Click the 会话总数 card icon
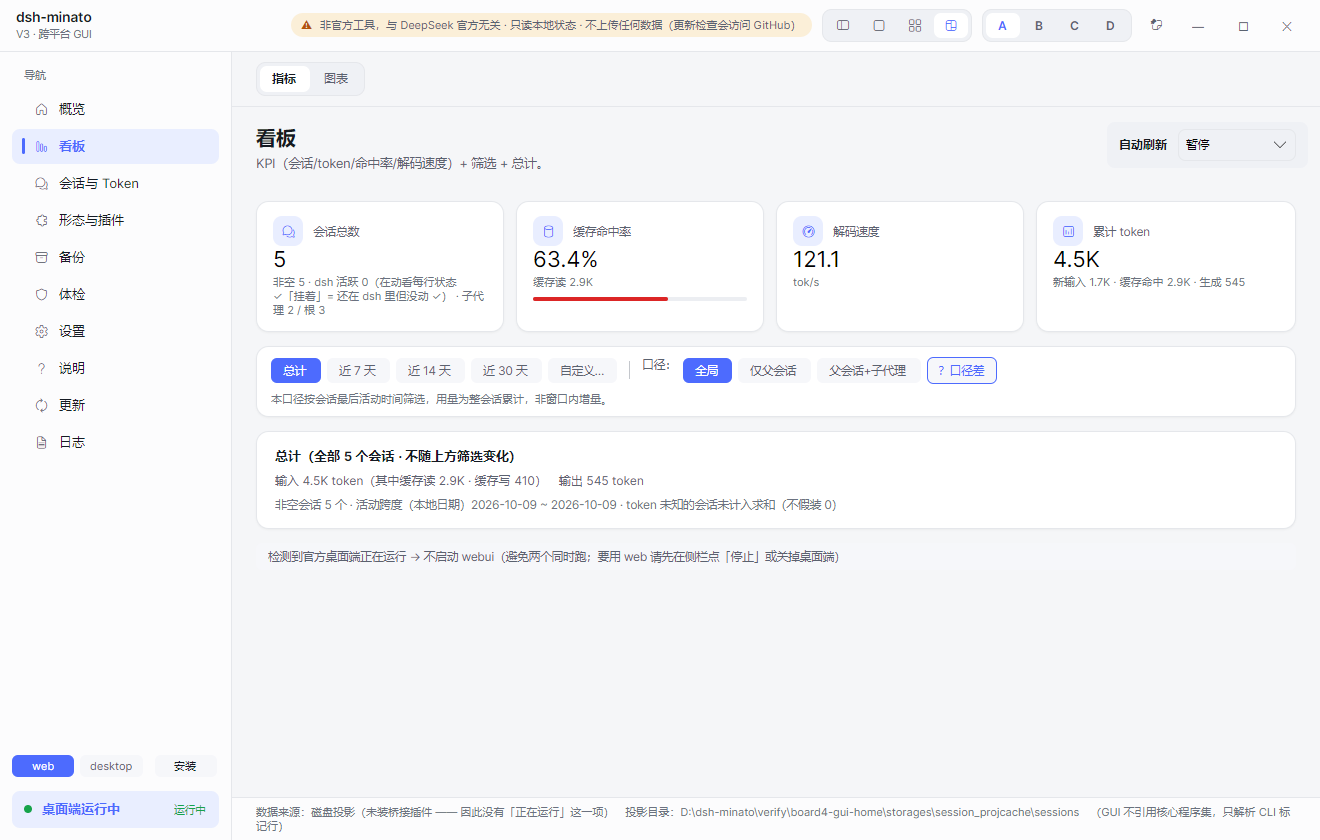 click(288, 231)
